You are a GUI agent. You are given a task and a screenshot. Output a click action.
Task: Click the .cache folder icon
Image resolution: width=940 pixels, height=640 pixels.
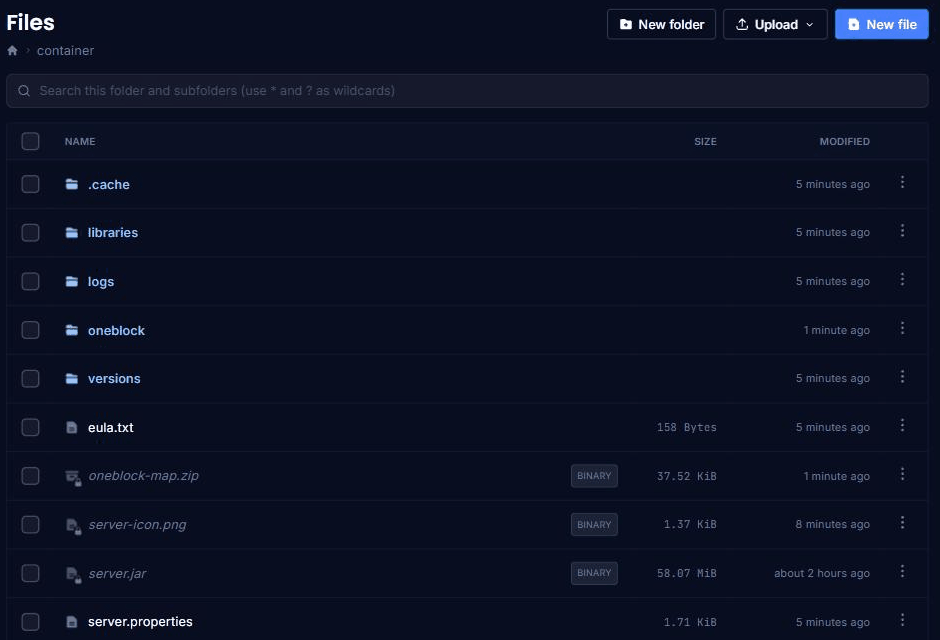72,184
